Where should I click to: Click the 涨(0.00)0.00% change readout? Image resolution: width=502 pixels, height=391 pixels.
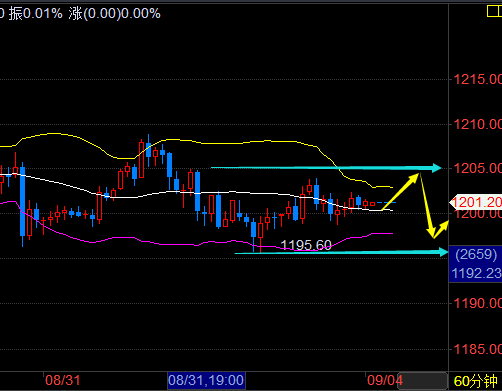115,14
